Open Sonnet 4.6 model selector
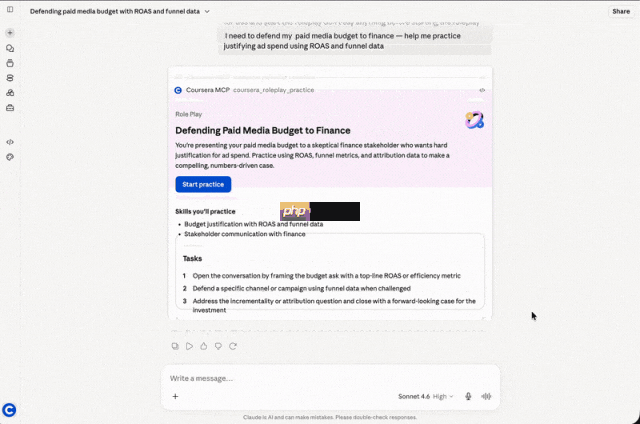Viewport: 640px width, 424px height. pyautogui.click(x=426, y=396)
